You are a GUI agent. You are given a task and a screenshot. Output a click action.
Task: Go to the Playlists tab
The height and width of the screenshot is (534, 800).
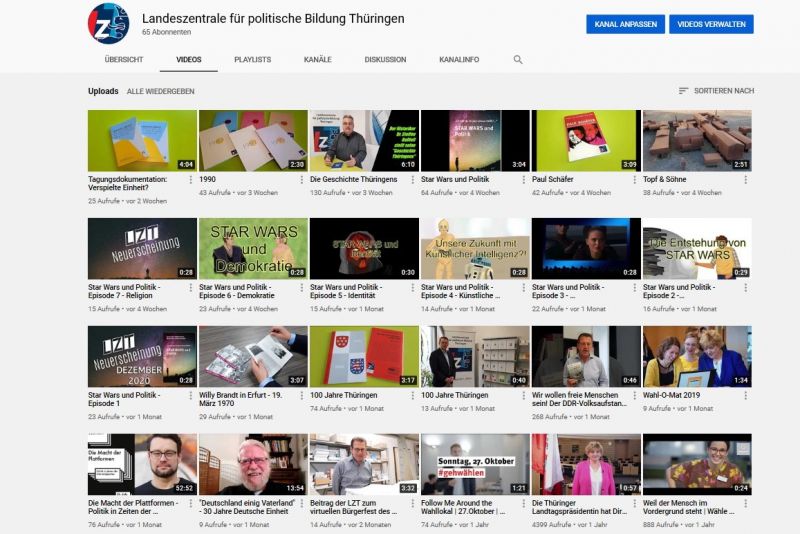tap(253, 60)
